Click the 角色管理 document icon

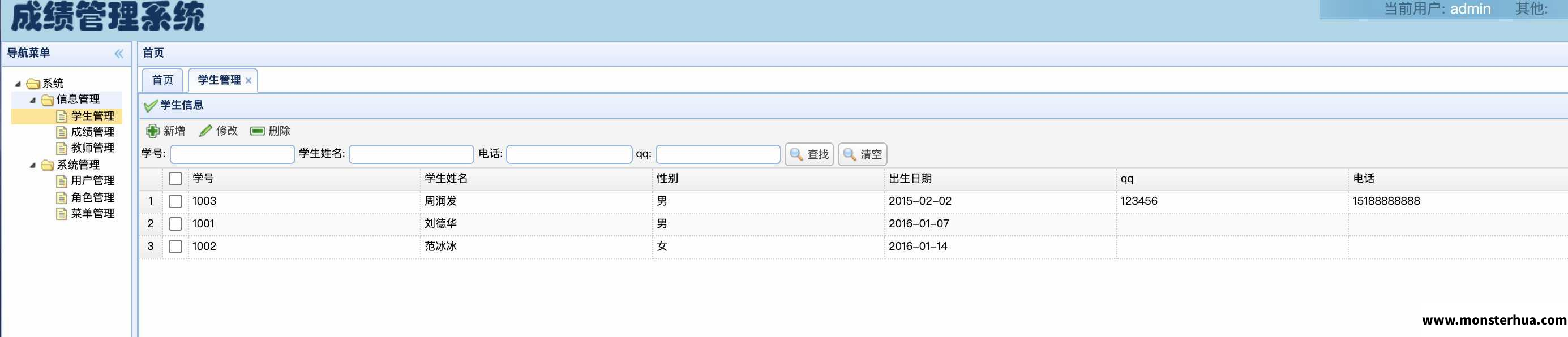tap(62, 198)
